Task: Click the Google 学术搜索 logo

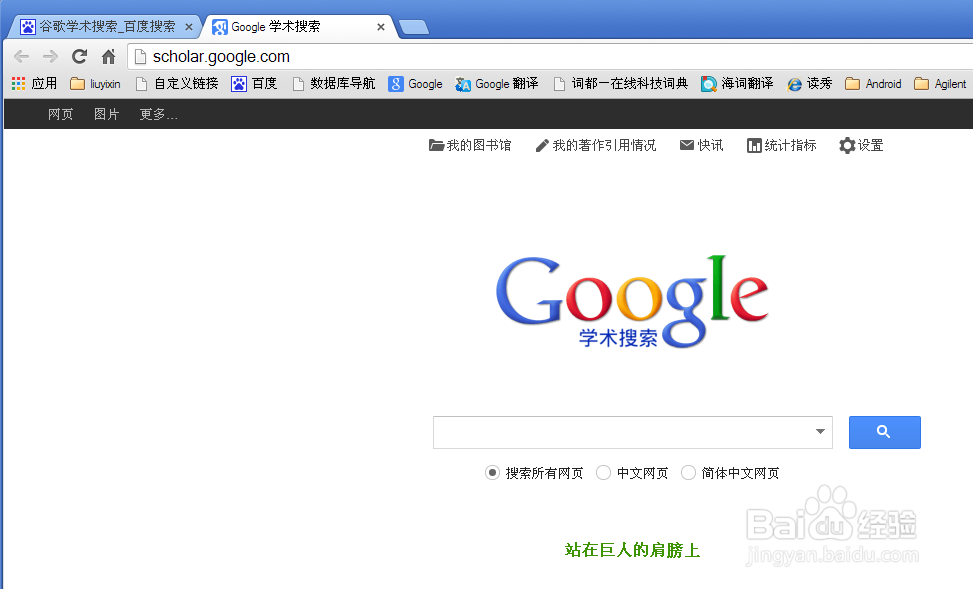Action: point(632,302)
